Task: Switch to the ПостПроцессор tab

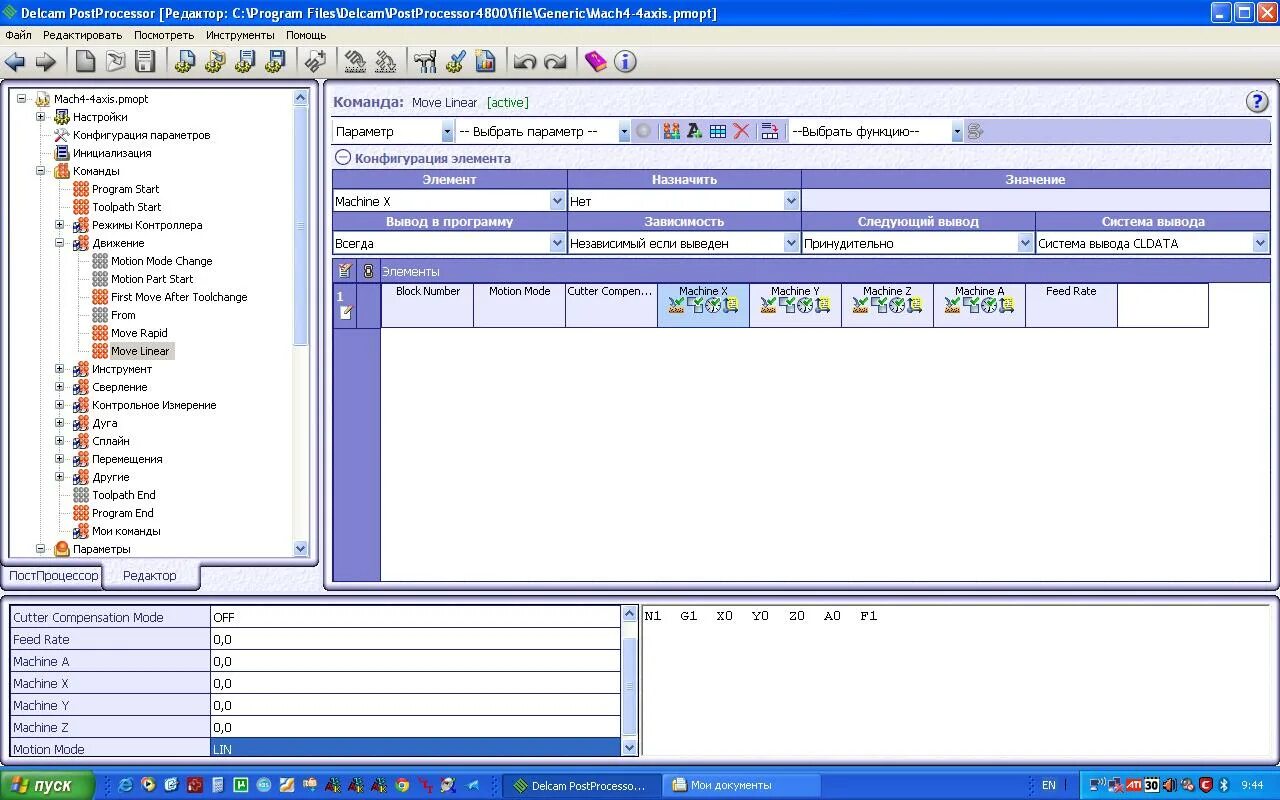Action: coord(54,576)
